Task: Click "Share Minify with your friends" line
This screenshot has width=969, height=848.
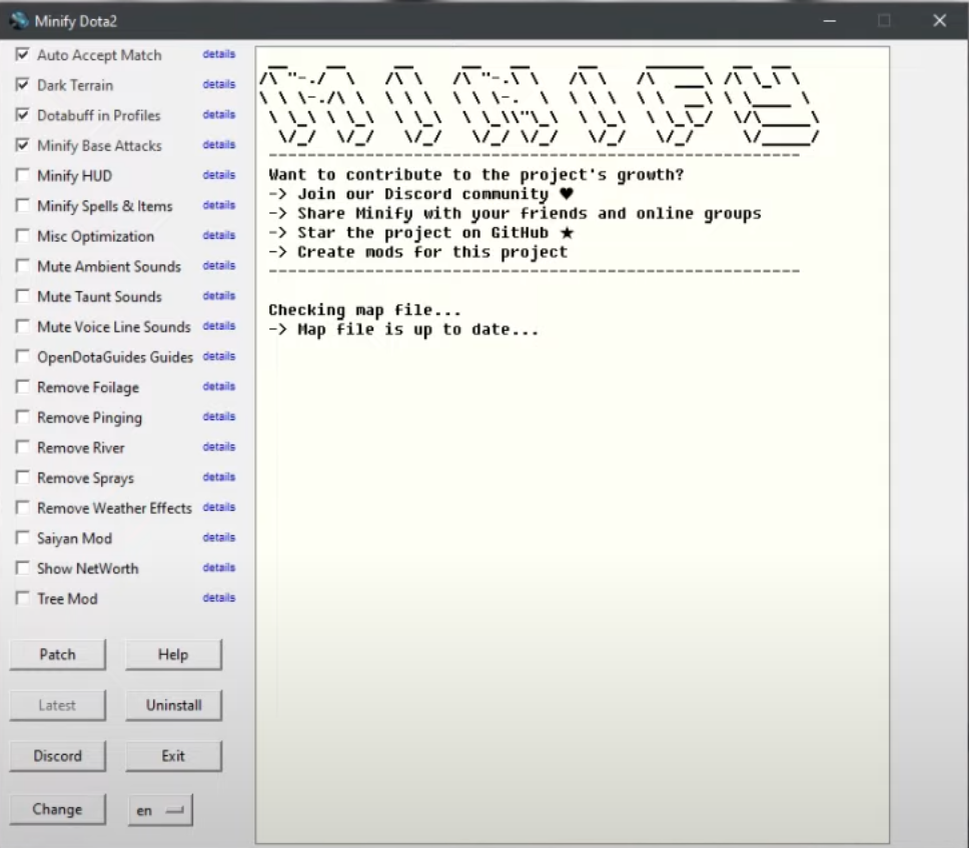Action: click(x=515, y=214)
